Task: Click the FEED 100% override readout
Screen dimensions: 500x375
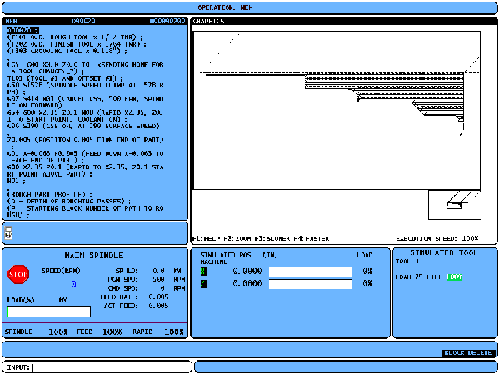Action: pyautogui.click(x=99, y=332)
